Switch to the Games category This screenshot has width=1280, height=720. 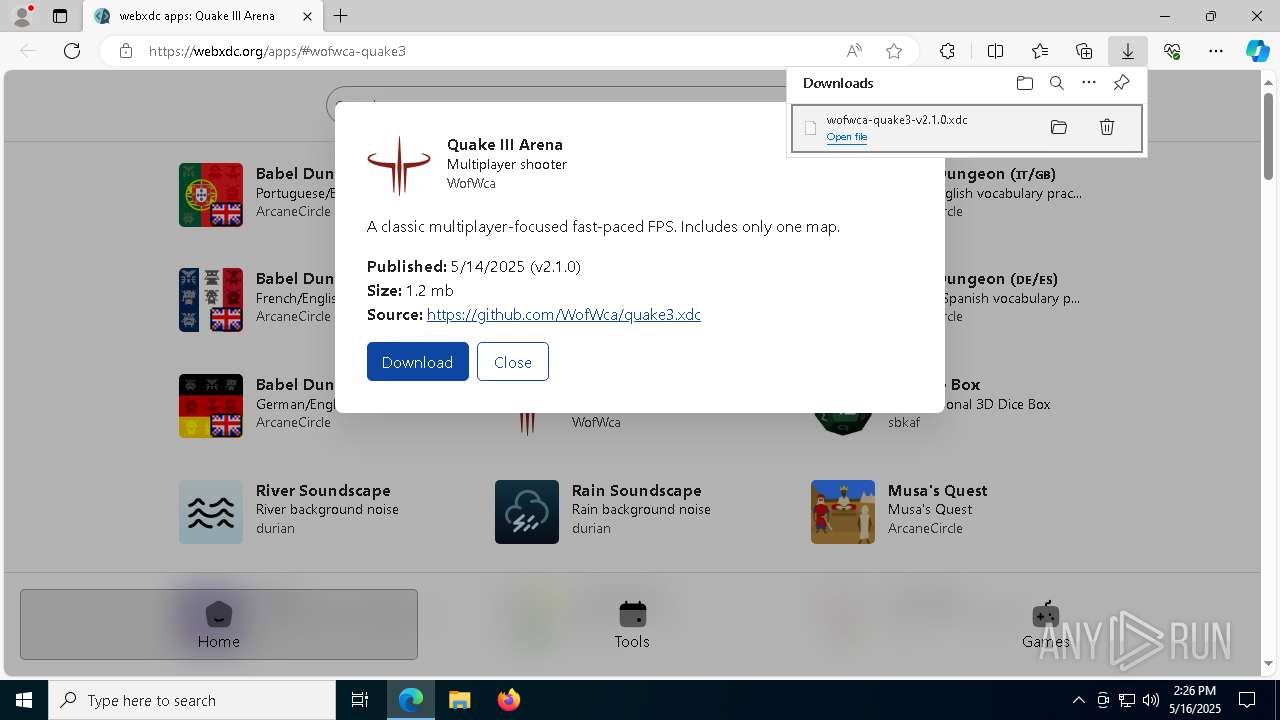click(1045, 625)
